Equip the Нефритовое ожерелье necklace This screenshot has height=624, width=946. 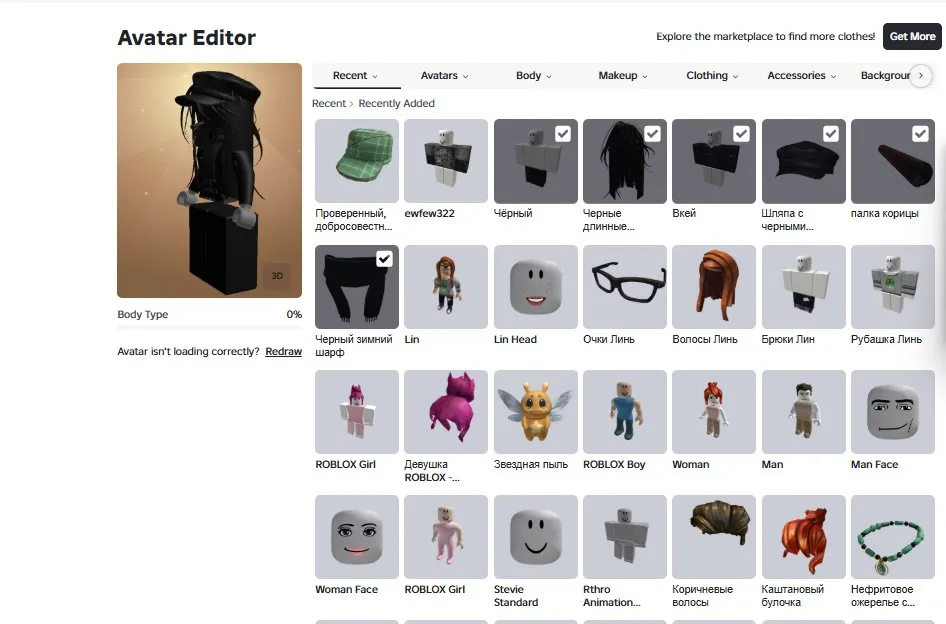click(x=893, y=537)
